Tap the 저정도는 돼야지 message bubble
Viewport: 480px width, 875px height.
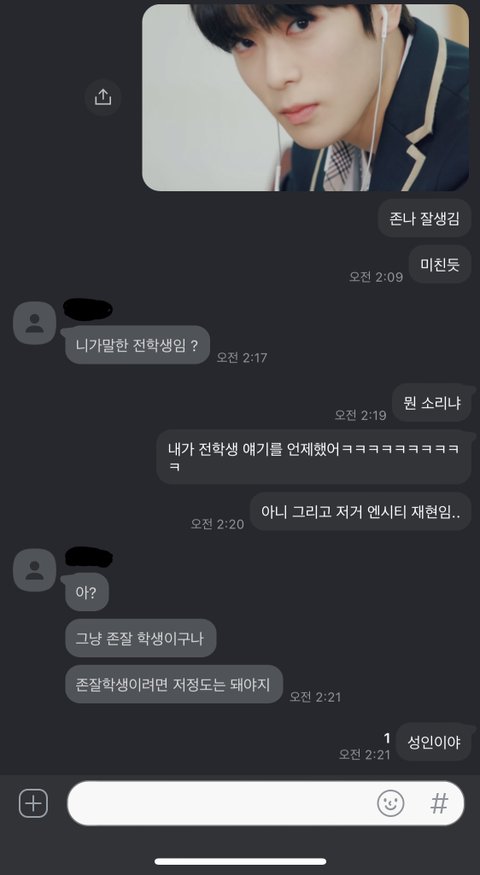click(174, 684)
